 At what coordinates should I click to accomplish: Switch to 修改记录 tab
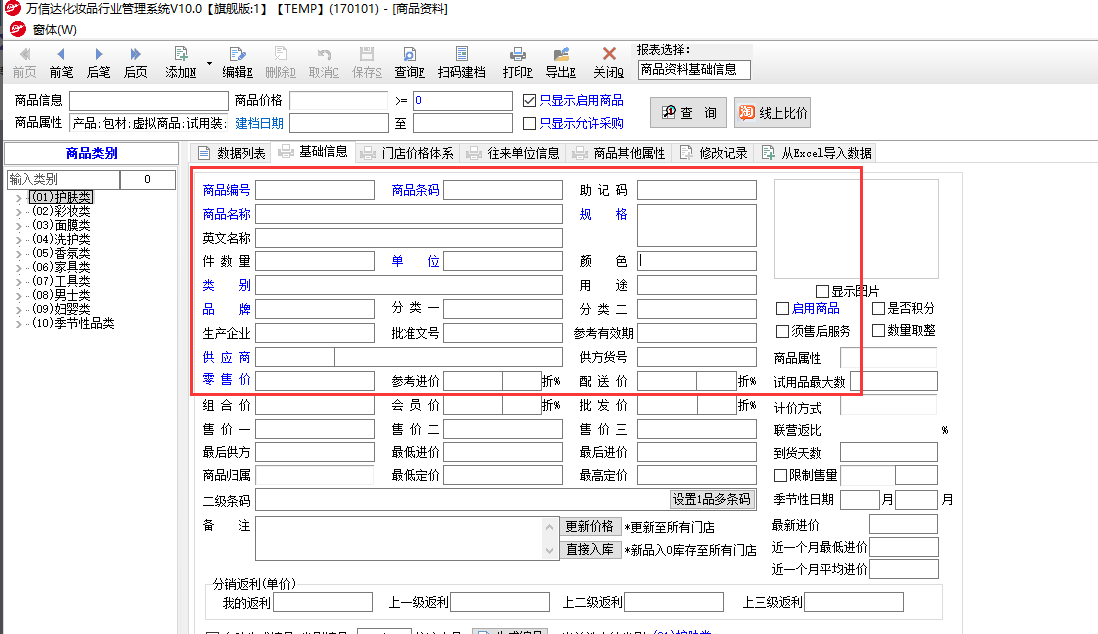[714, 153]
